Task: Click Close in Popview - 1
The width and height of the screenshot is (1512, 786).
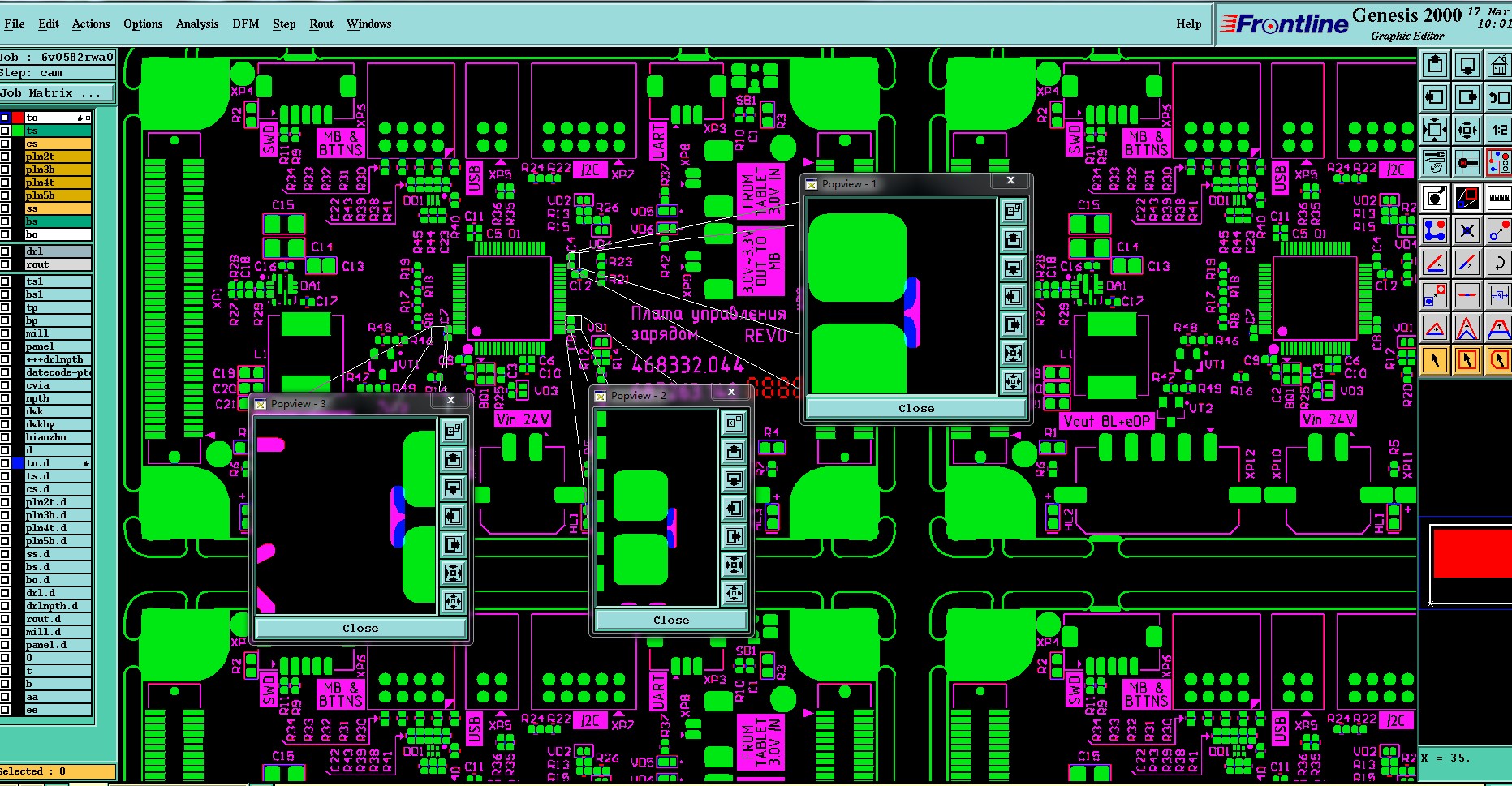Action: point(915,409)
